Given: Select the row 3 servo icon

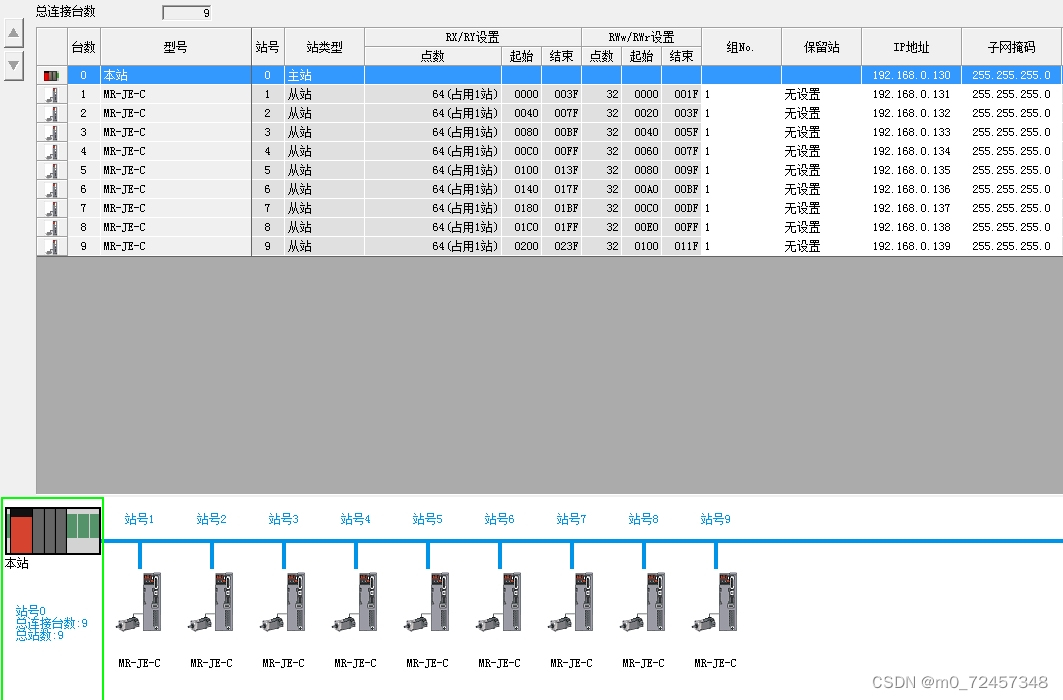Looking at the screenshot, I should click(x=52, y=132).
